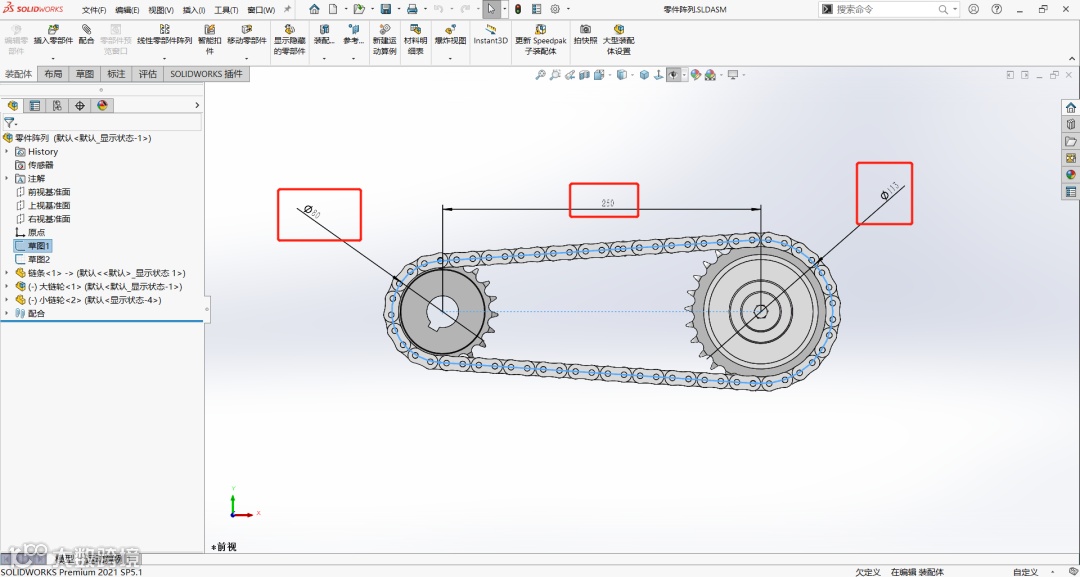Click the 配合 mate tool
Image resolution: width=1080 pixels, height=577 pixels.
click(86, 35)
